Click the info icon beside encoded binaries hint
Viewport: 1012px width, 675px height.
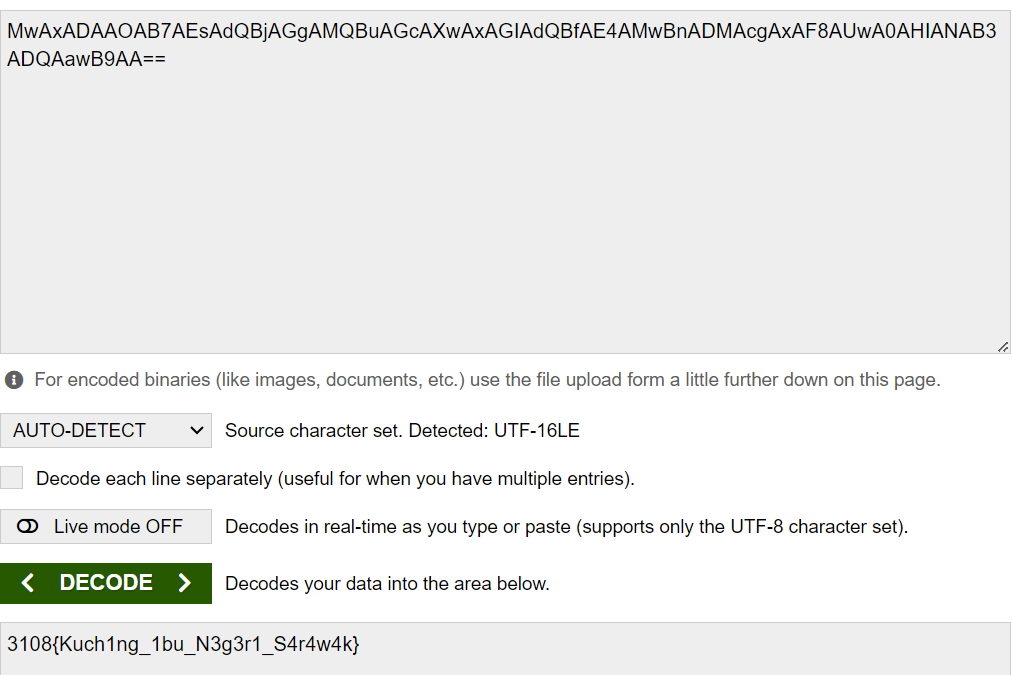[x=14, y=380]
